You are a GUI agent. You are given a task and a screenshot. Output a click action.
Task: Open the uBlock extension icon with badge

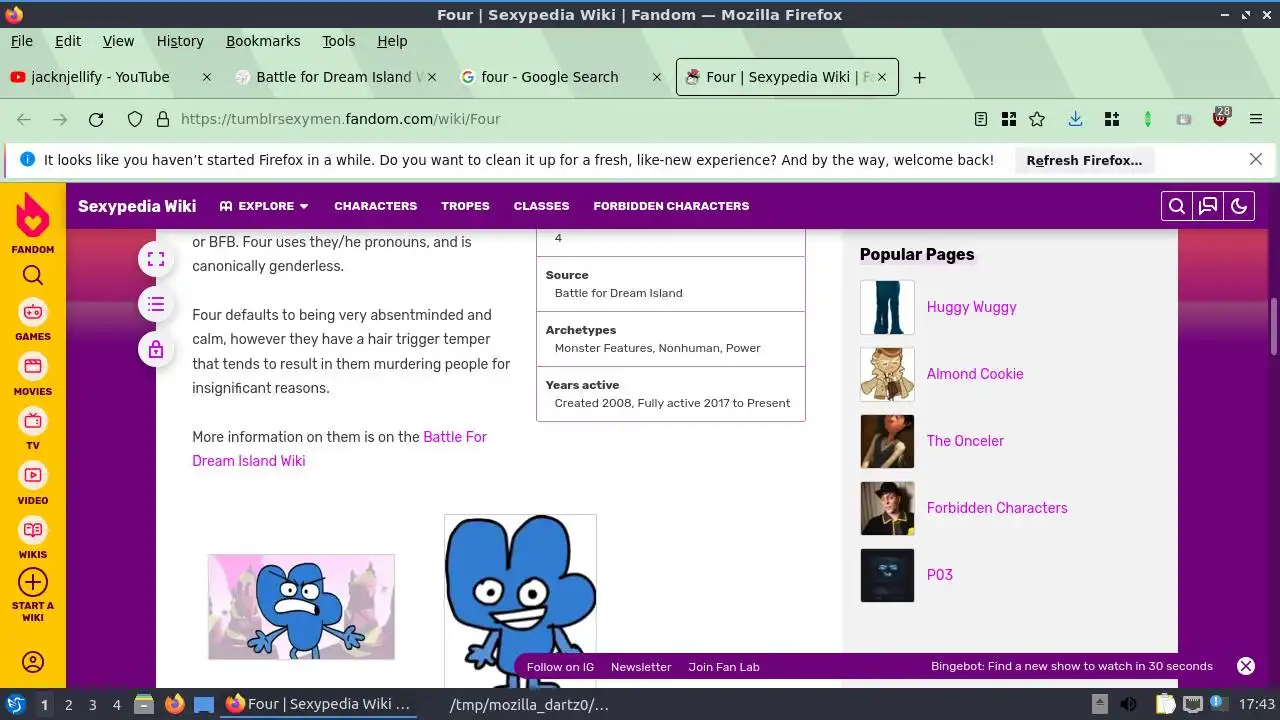coord(1220,118)
